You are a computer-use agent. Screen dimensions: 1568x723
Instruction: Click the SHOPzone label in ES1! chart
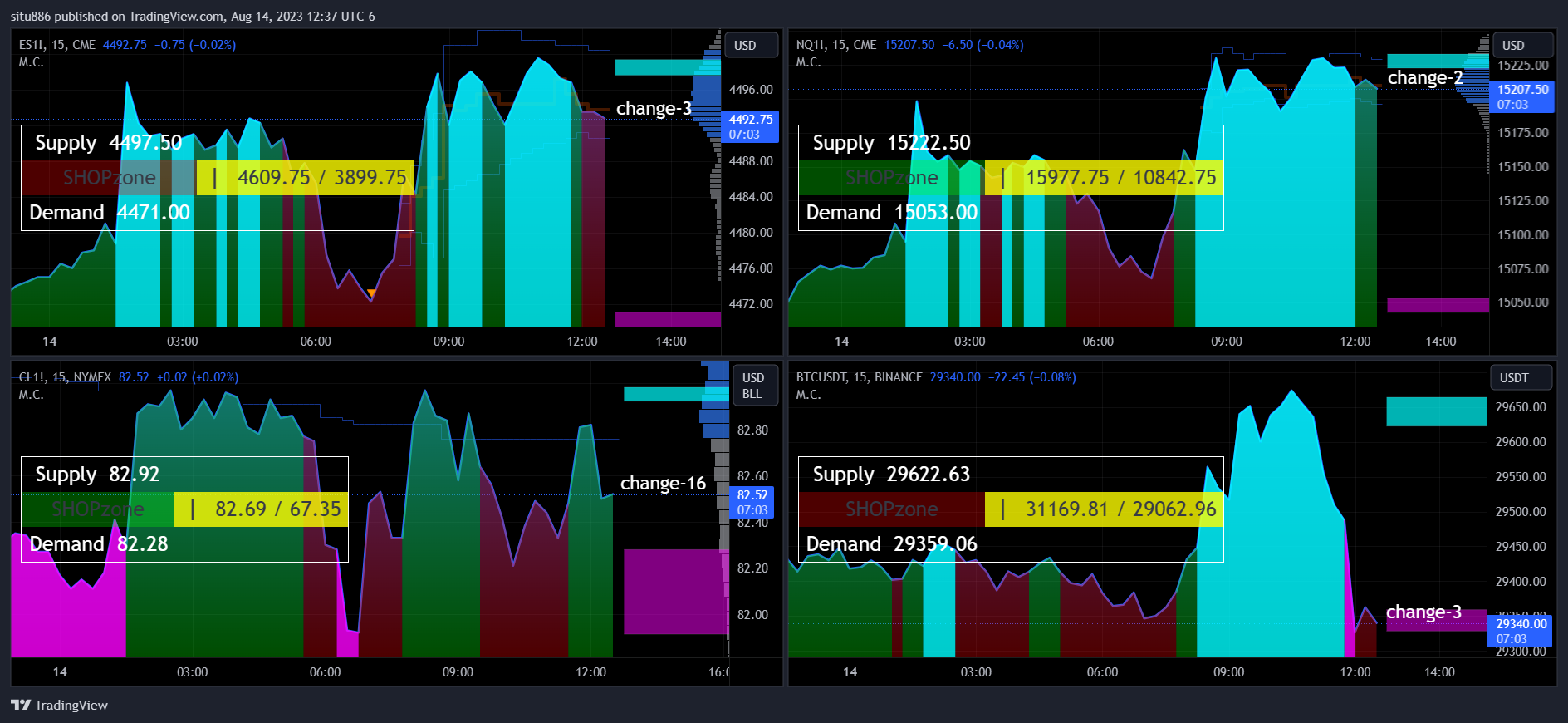coord(109,178)
